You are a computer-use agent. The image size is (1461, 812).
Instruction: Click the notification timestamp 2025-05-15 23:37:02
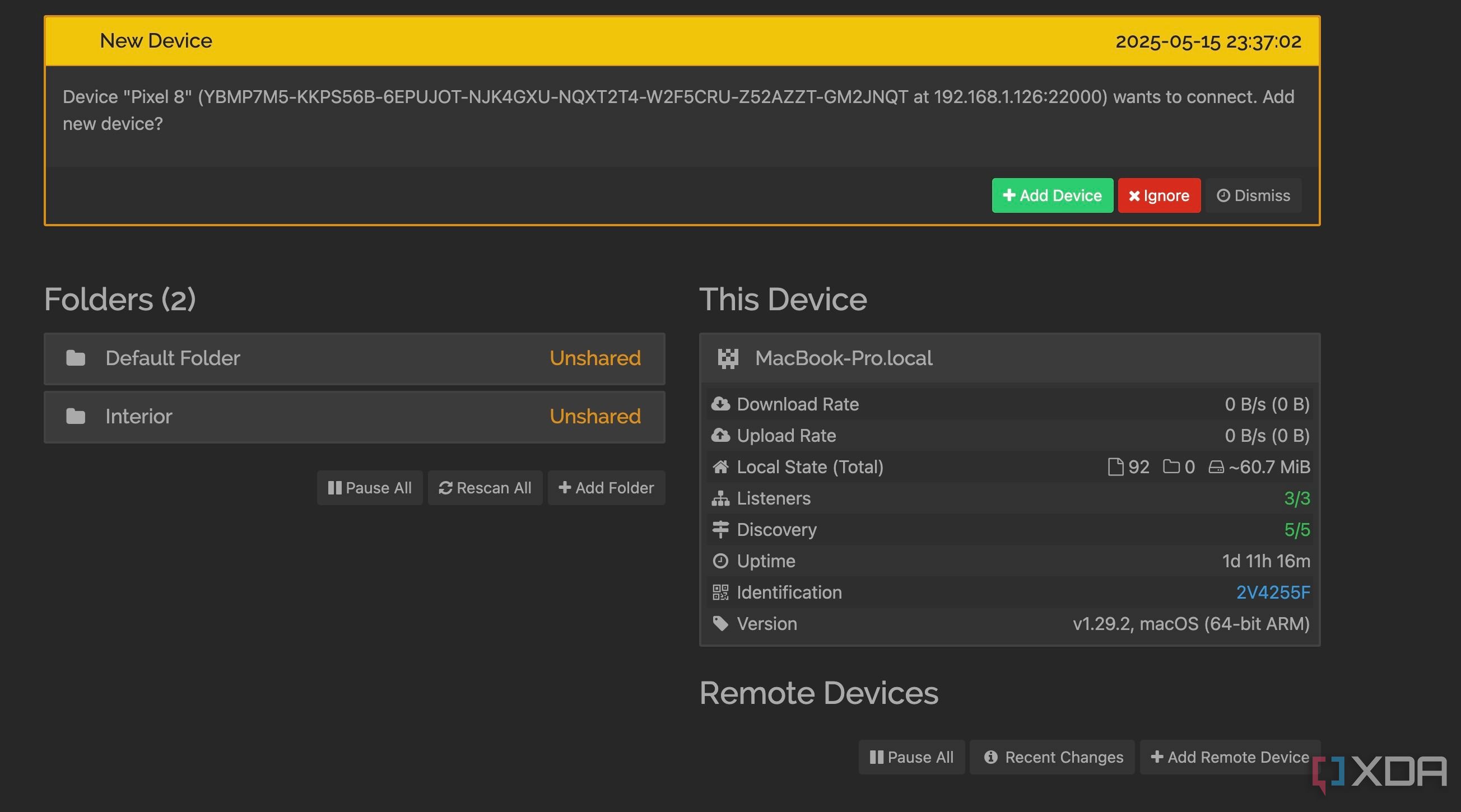[1208, 41]
